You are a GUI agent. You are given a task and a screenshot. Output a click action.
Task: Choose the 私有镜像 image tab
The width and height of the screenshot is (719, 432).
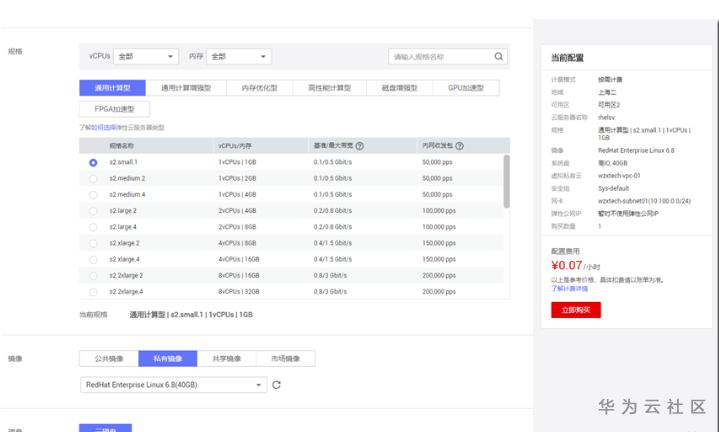[x=168, y=359]
